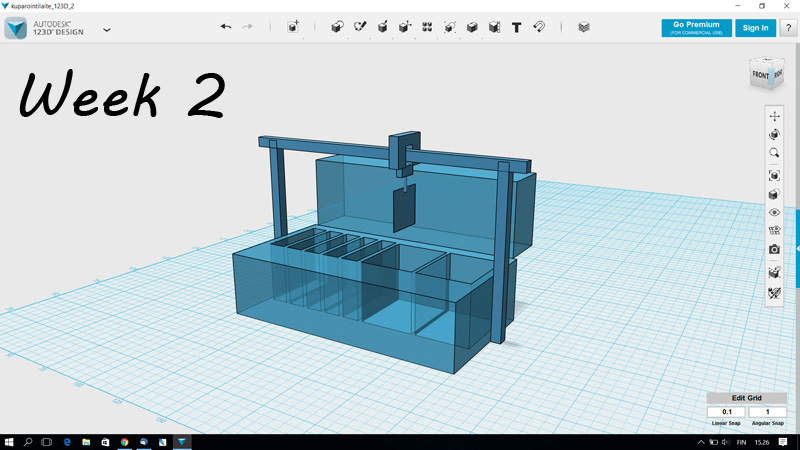This screenshot has height=450, width=800.
Task: Open the Primitives shapes menu
Action: pyautogui.click(x=337, y=27)
